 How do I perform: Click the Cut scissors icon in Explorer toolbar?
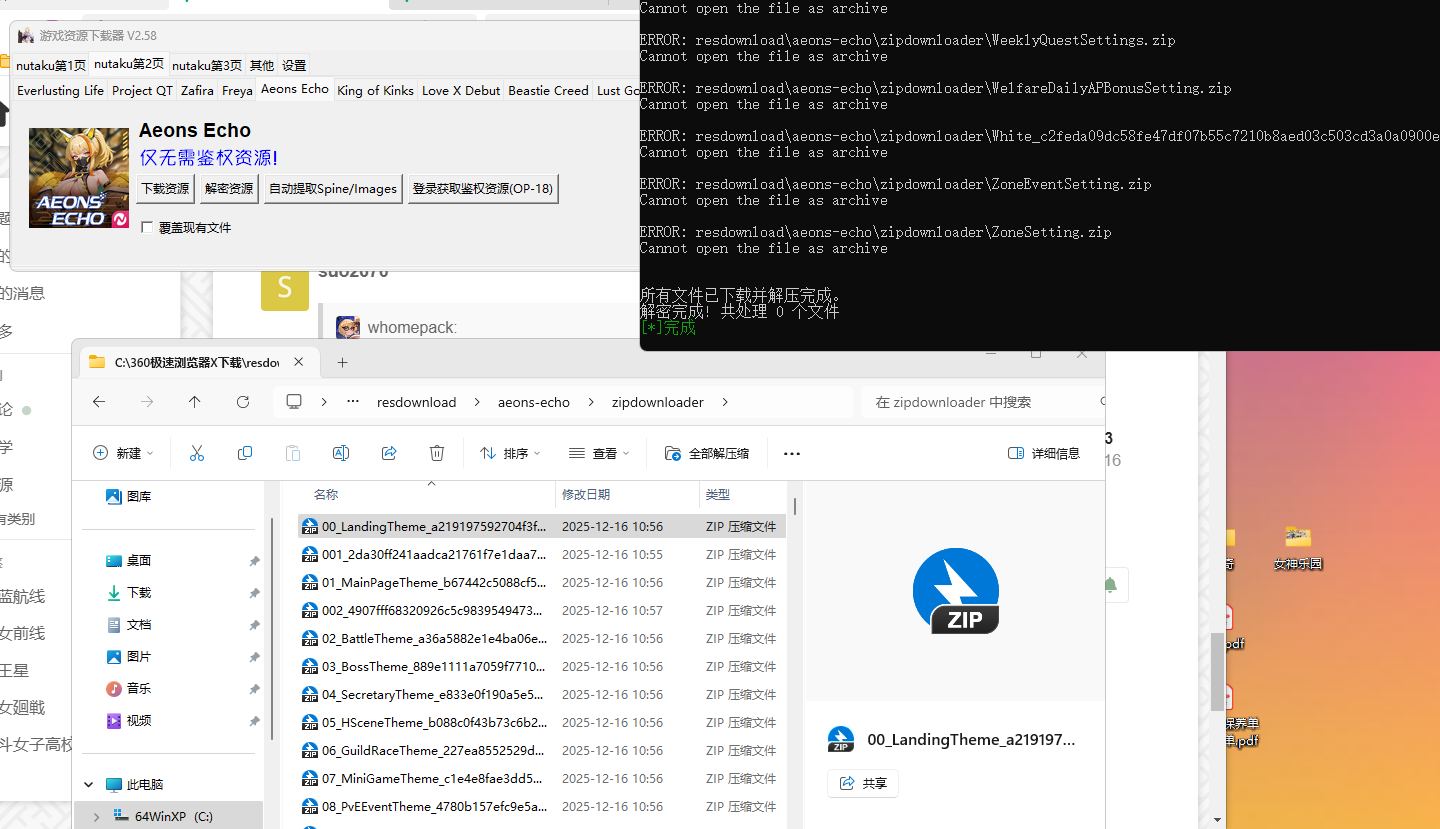click(197, 453)
